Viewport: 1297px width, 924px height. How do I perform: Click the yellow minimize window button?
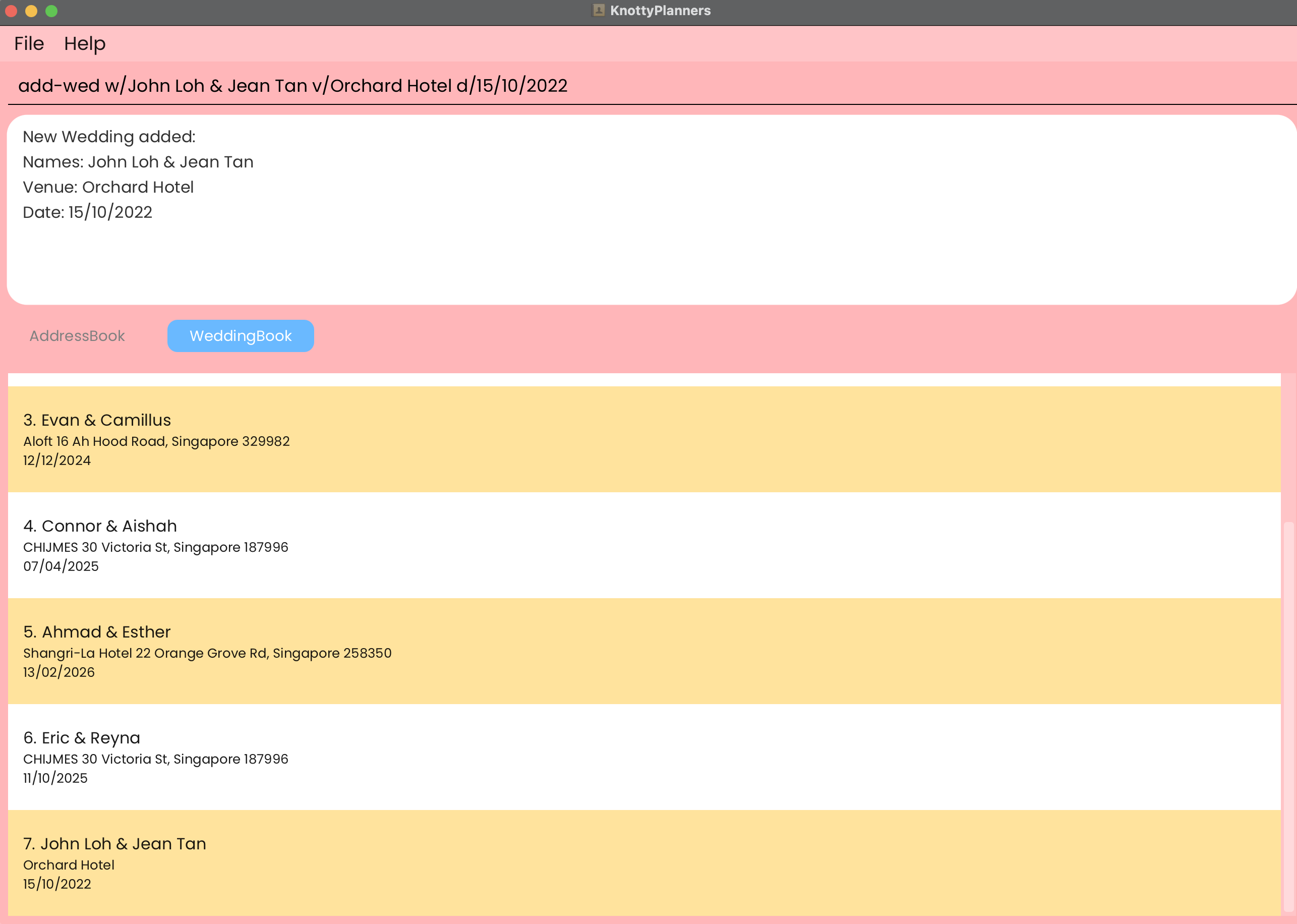tap(31, 11)
